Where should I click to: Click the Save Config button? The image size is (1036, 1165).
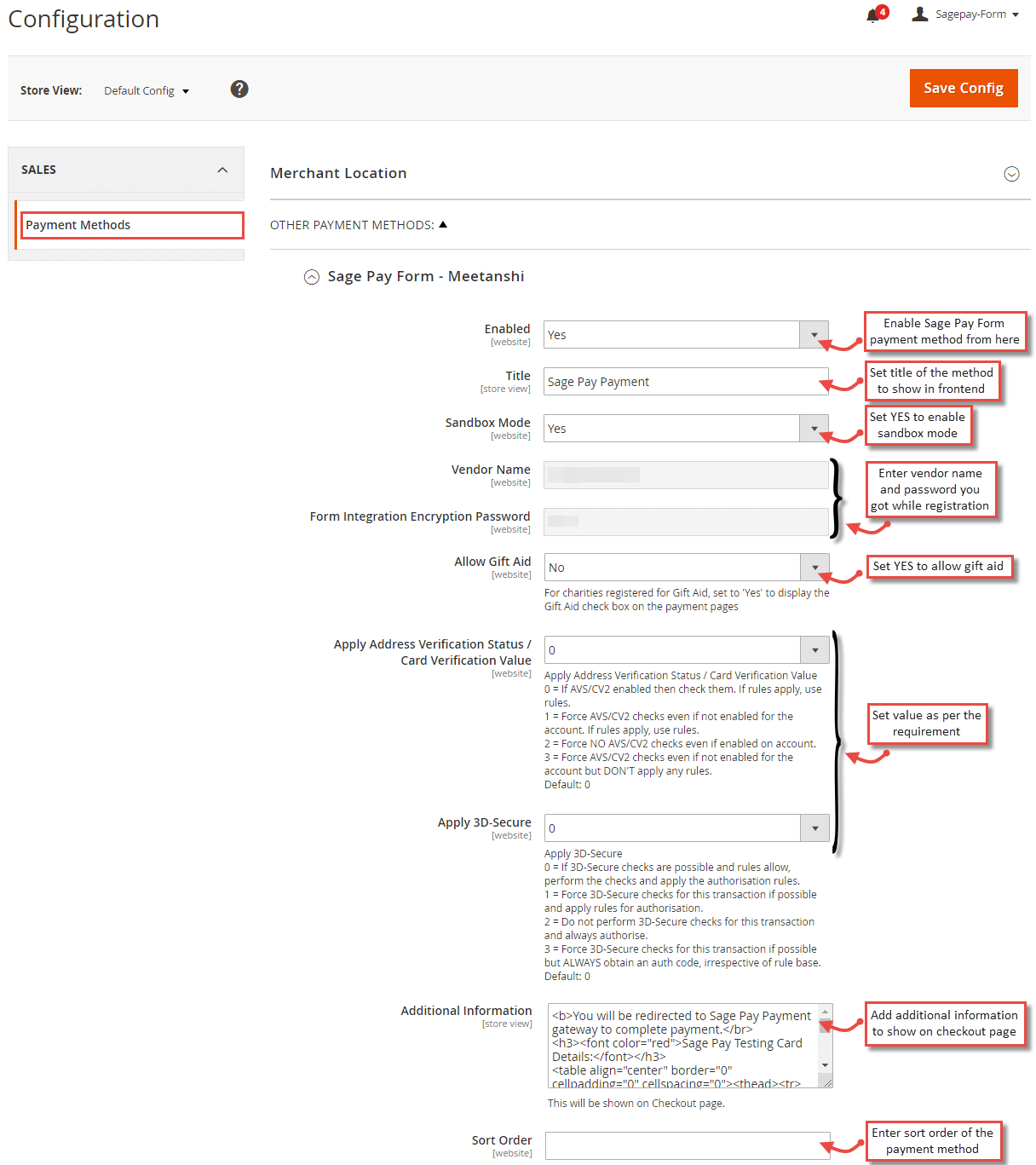[964, 88]
